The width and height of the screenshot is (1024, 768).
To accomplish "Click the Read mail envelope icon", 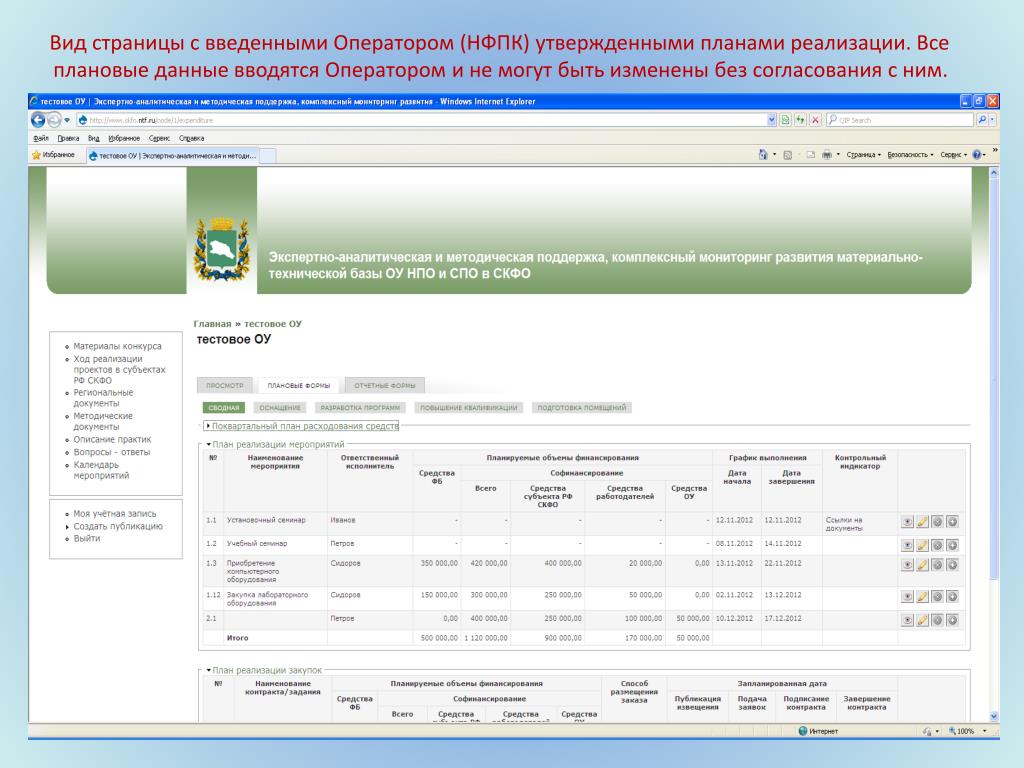I will click(x=810, y=155).
